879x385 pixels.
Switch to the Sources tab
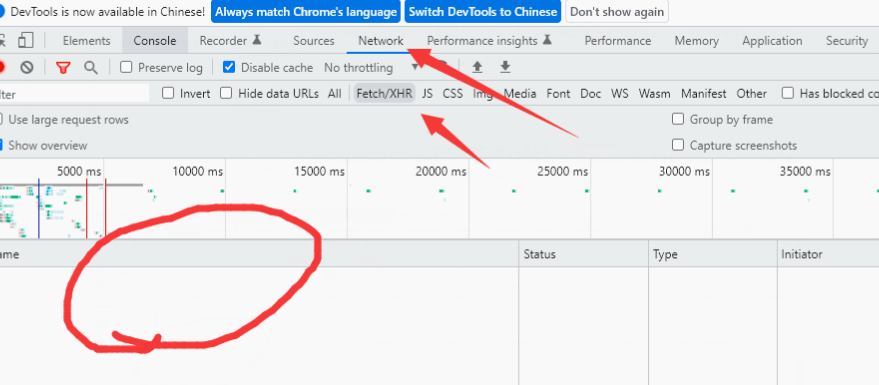313,41
